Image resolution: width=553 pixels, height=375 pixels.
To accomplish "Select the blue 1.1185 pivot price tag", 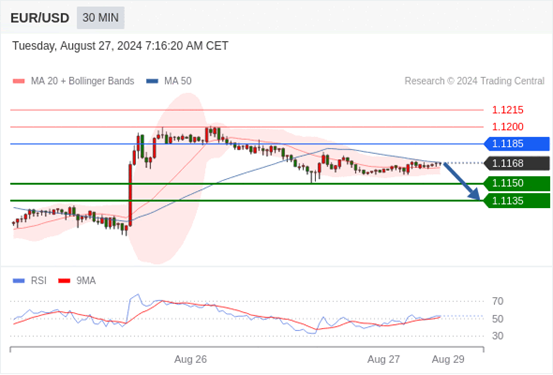I will (x=517, y=144).
